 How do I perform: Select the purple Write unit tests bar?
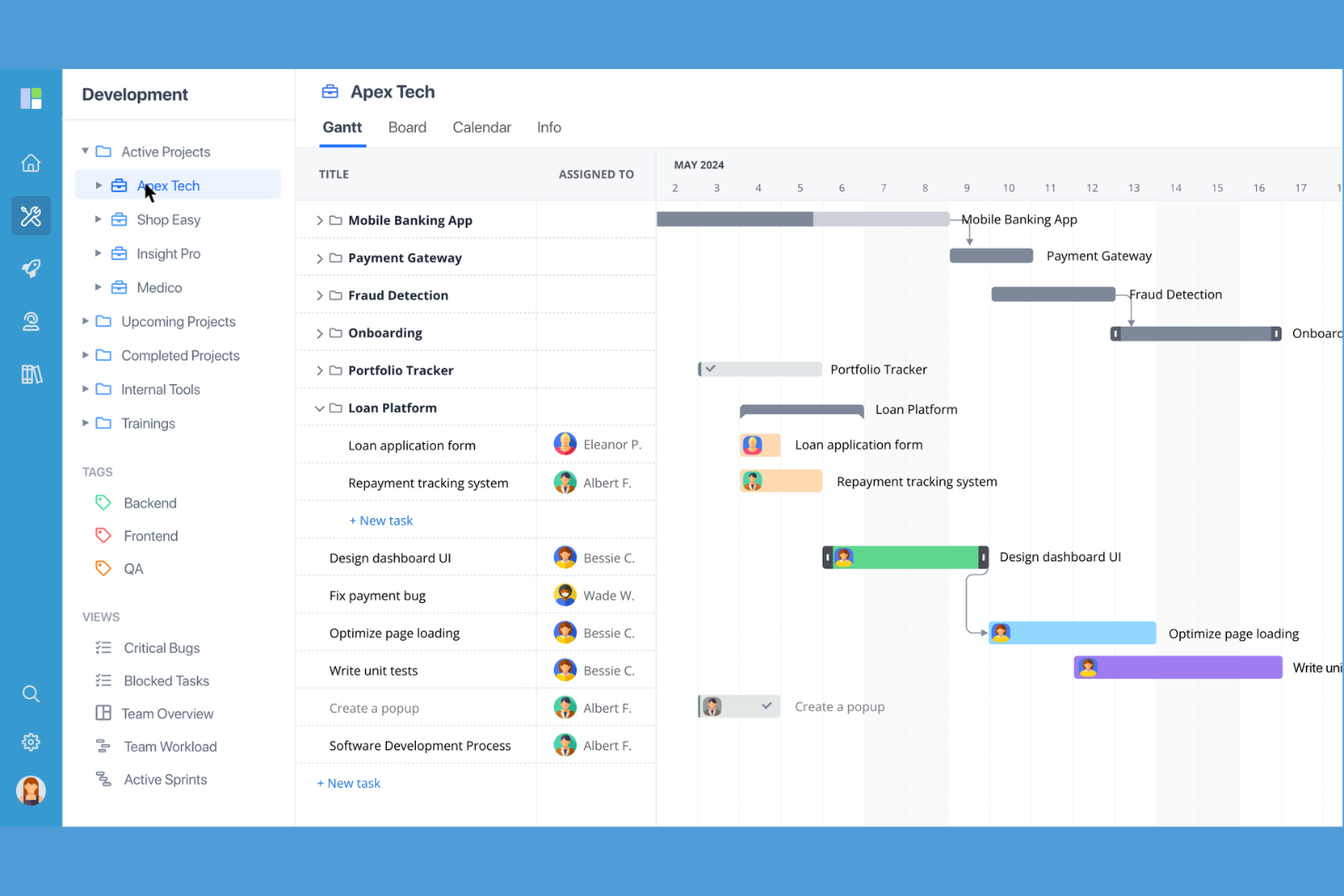pos(1178,668)
